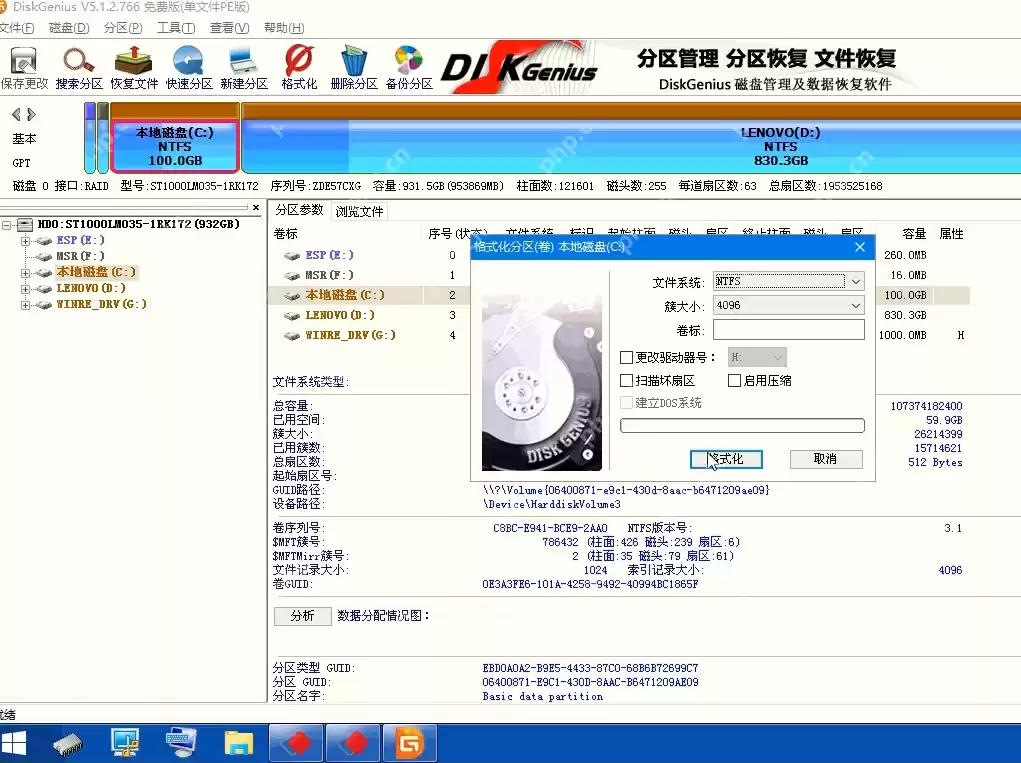1021x763 pixels.
Task: Click 取消 to cancel formatting
Action: click(x=825, y=459)
